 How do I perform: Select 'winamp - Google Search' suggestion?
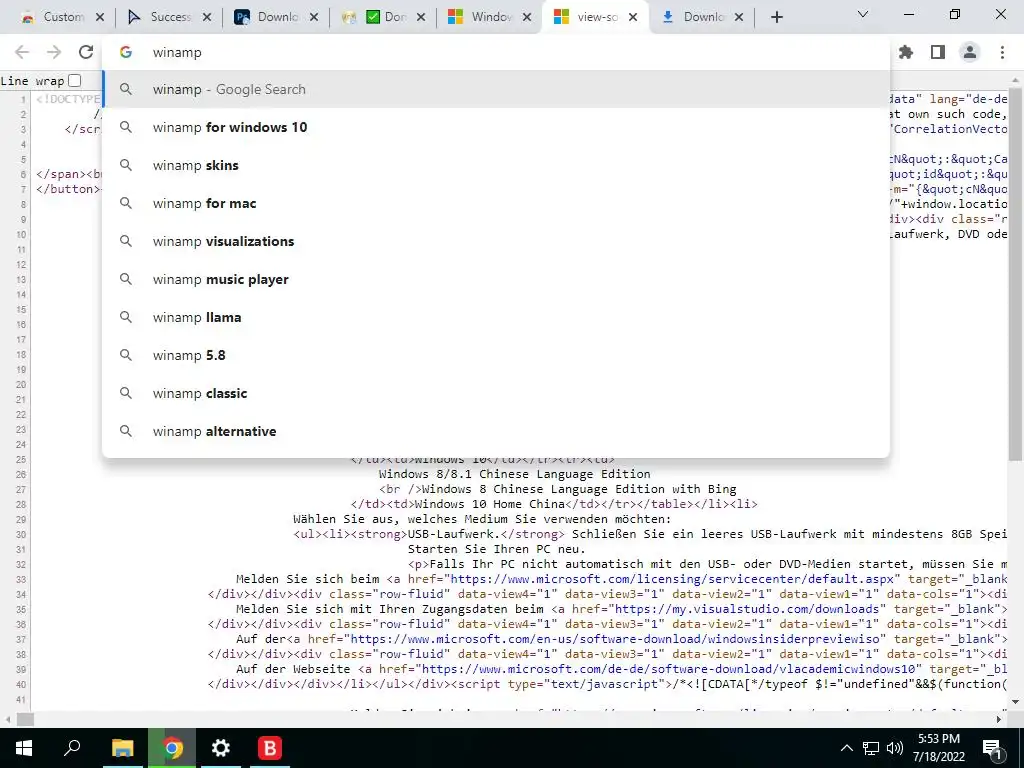[496, 89]
